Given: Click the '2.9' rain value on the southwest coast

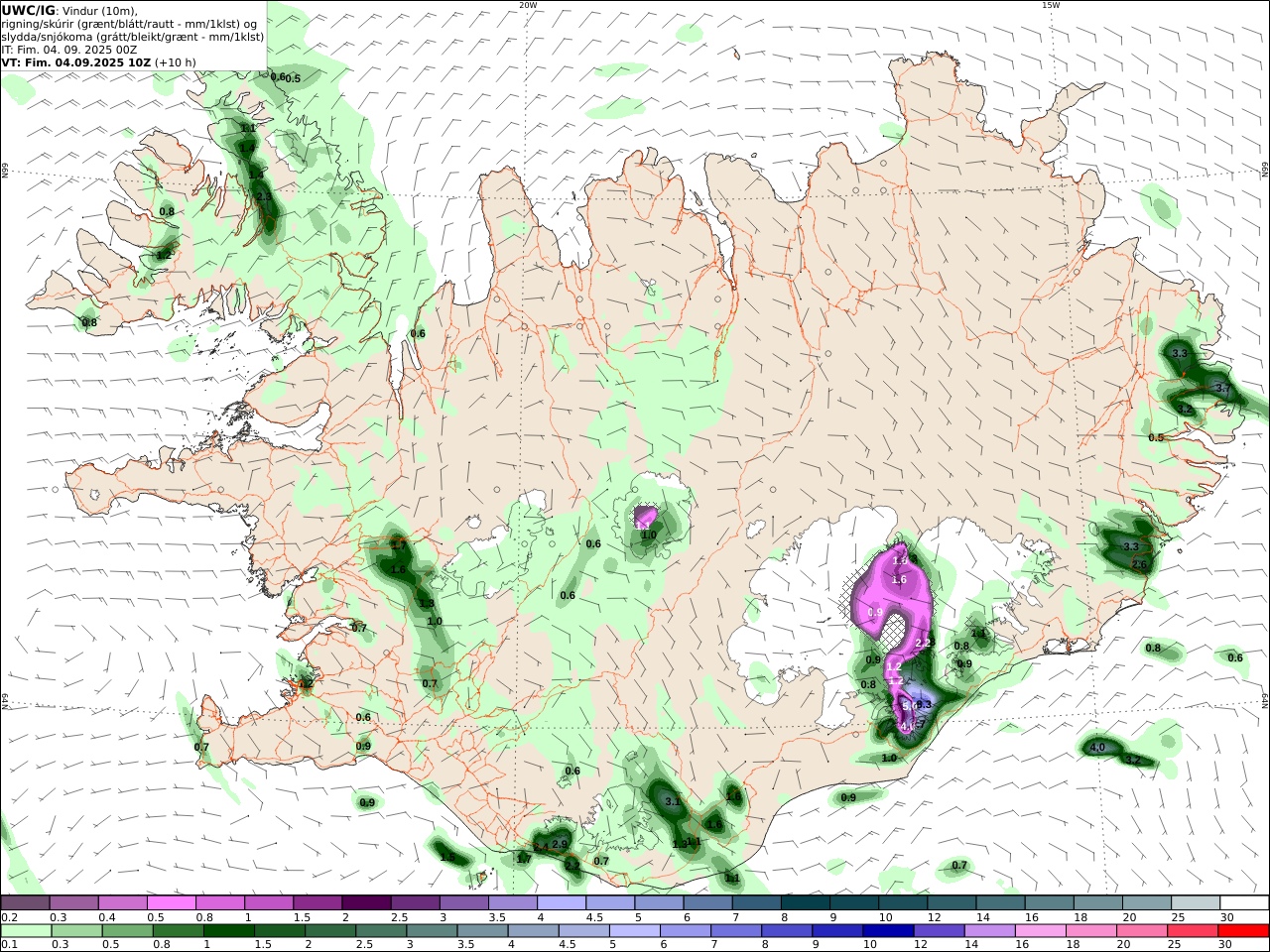Looking at the screenshot, I should tap(560, 844).
